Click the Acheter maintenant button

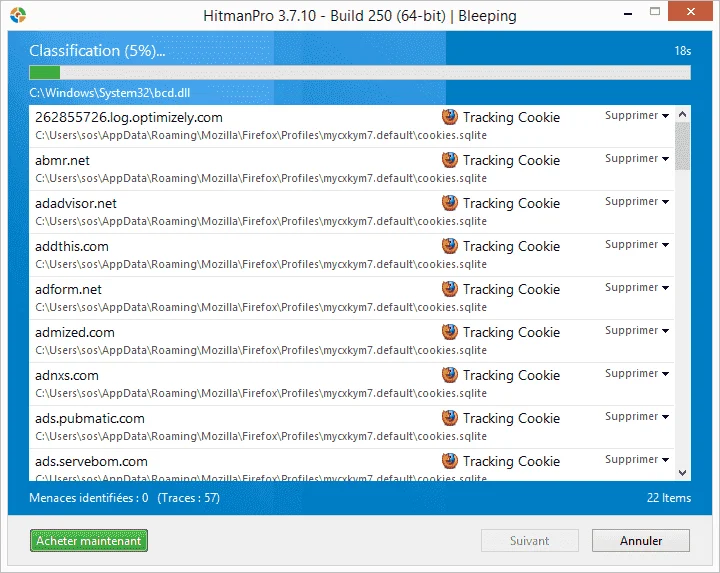[x=89, y=540]
